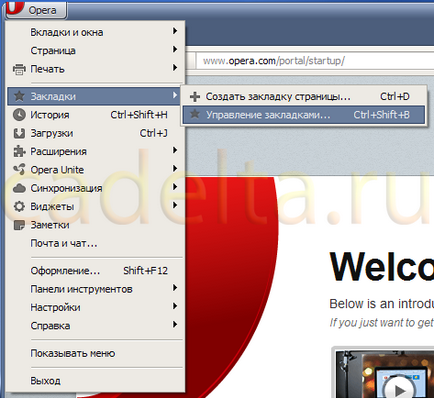434x399 pixels.
Task: Expand the Синхронизация submenu arrow
Action: click(x=175, y=187)
